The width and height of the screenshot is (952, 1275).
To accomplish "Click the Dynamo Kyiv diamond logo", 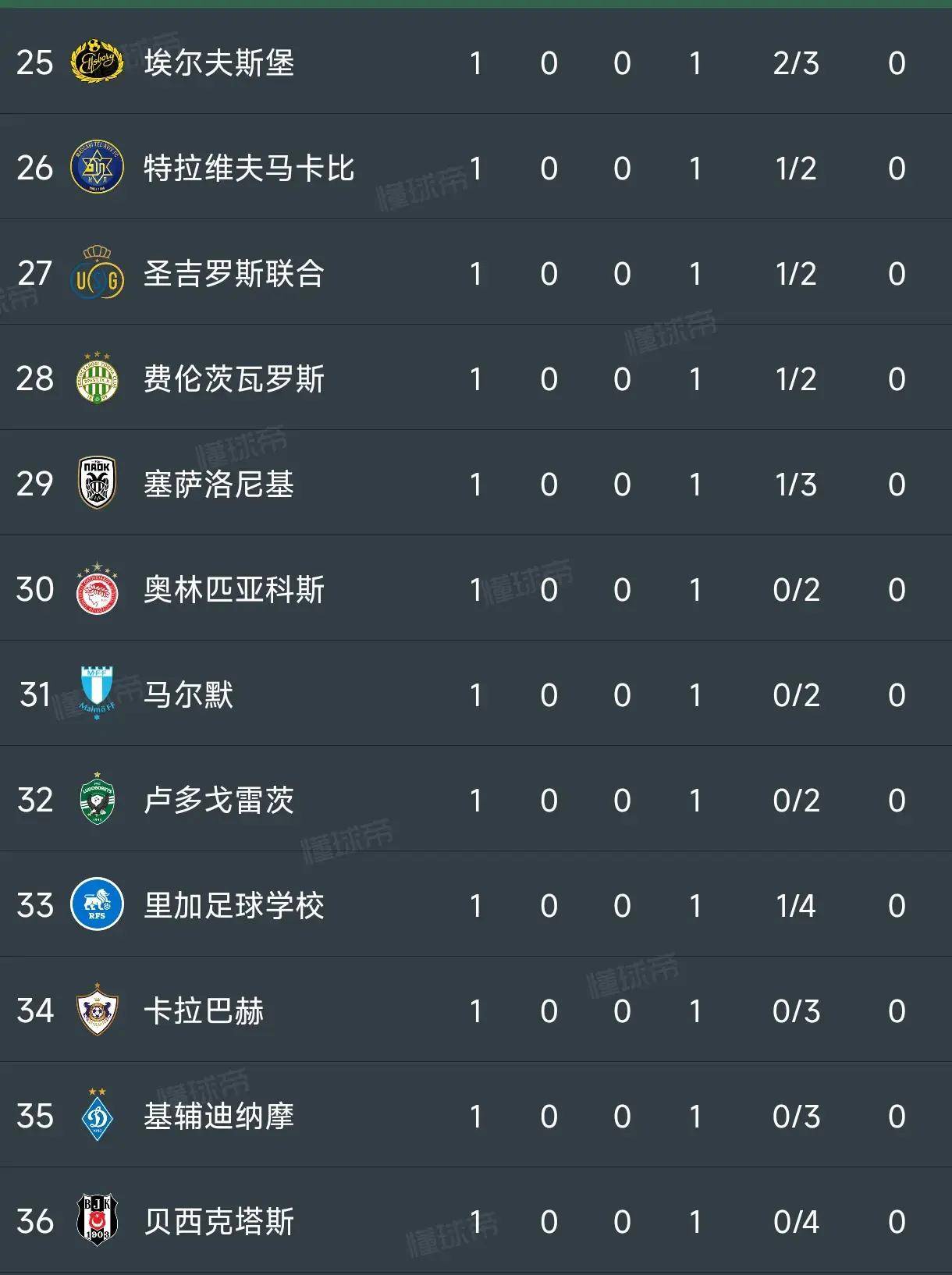I will (x=97, y=1117).
